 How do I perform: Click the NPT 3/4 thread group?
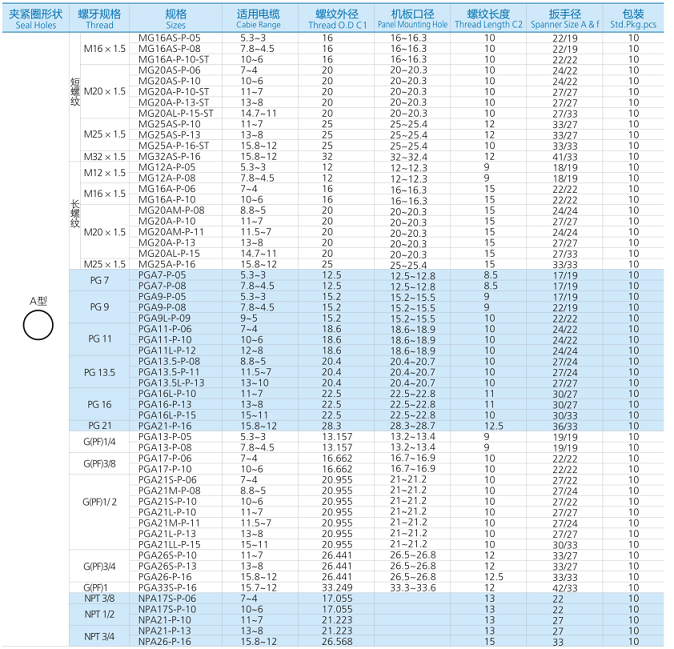tap(99, 636)
